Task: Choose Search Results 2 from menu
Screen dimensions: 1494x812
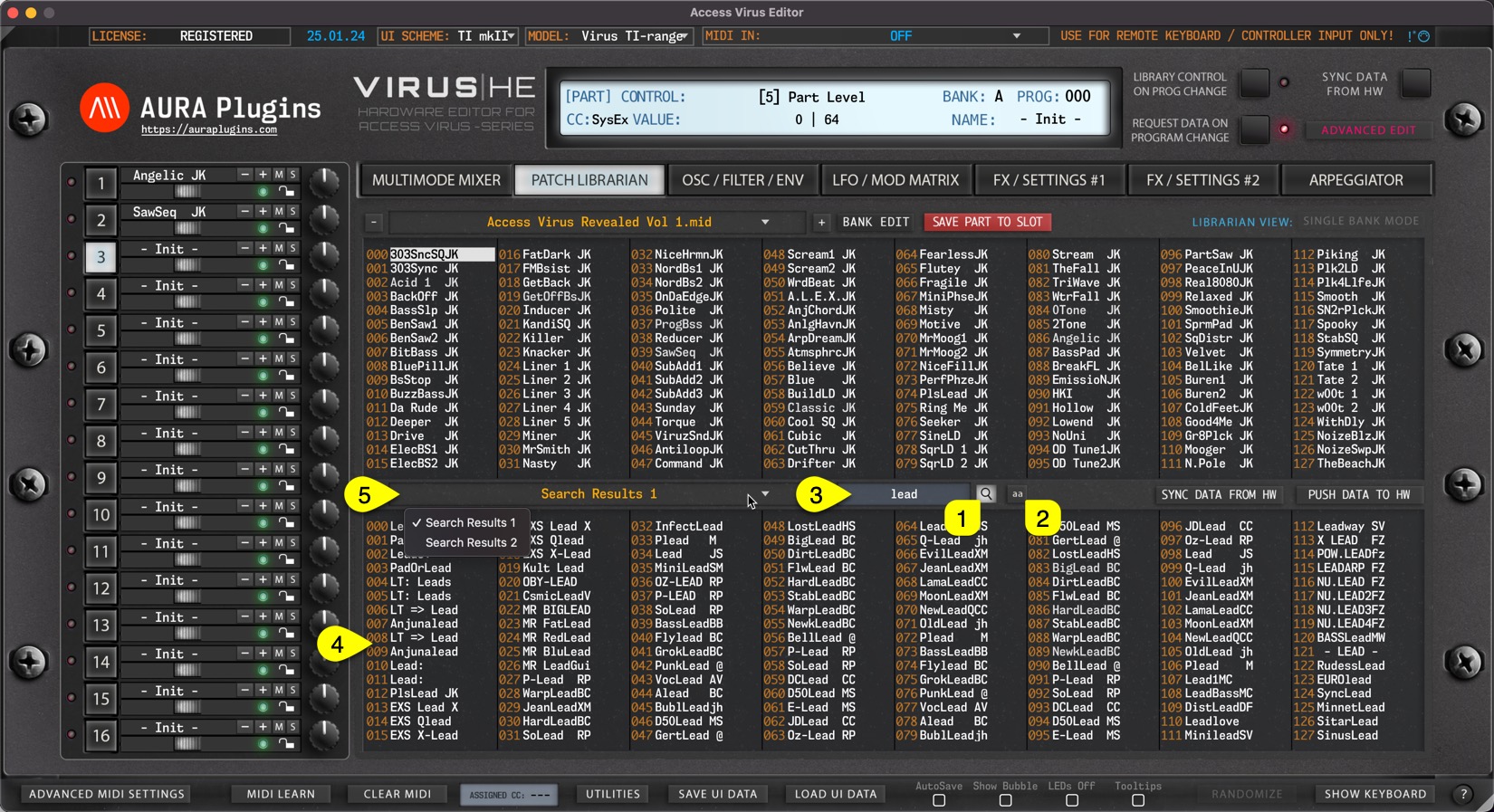Action: point(471,542)
